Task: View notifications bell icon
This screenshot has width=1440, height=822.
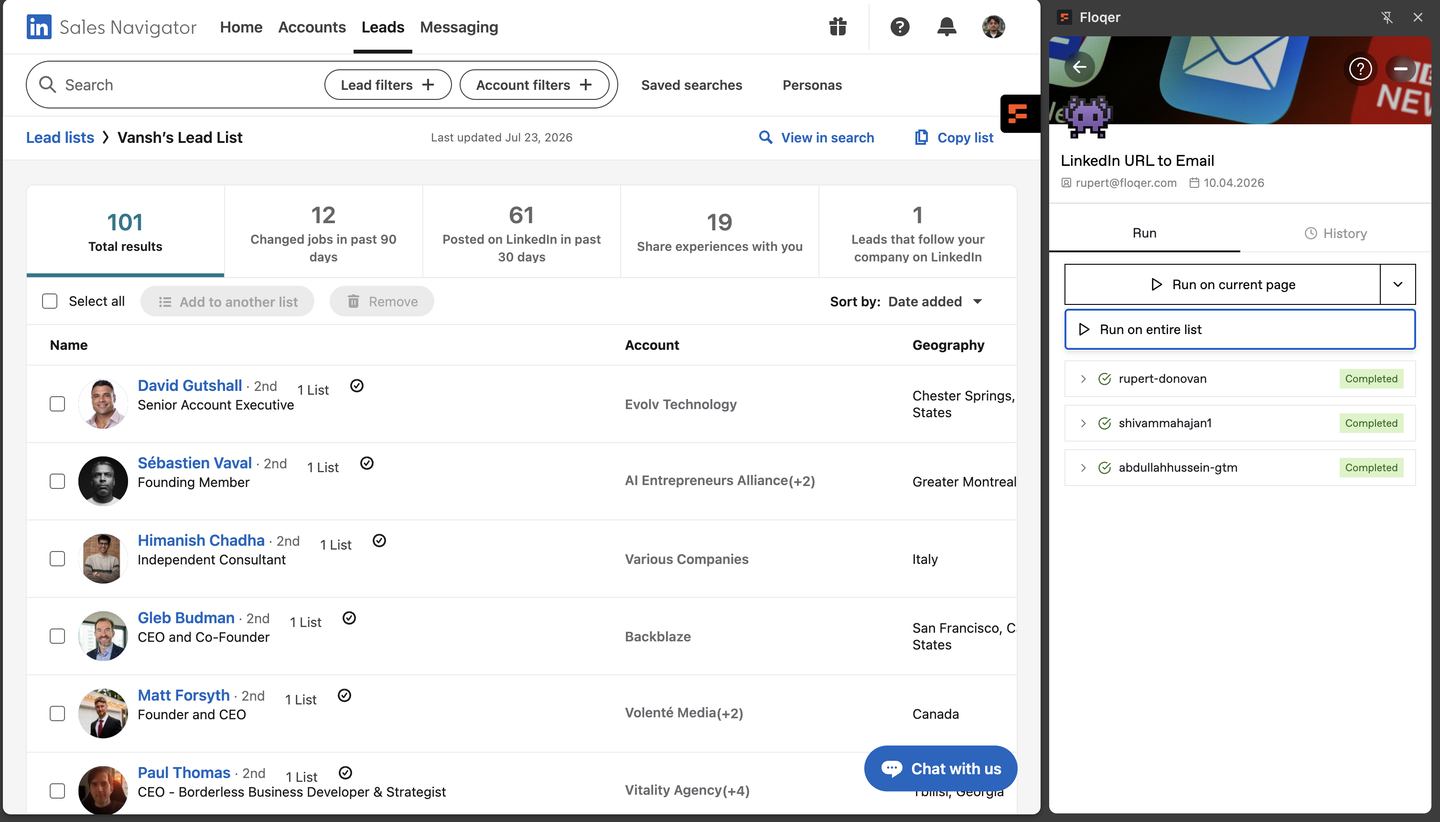Action: 946,27
